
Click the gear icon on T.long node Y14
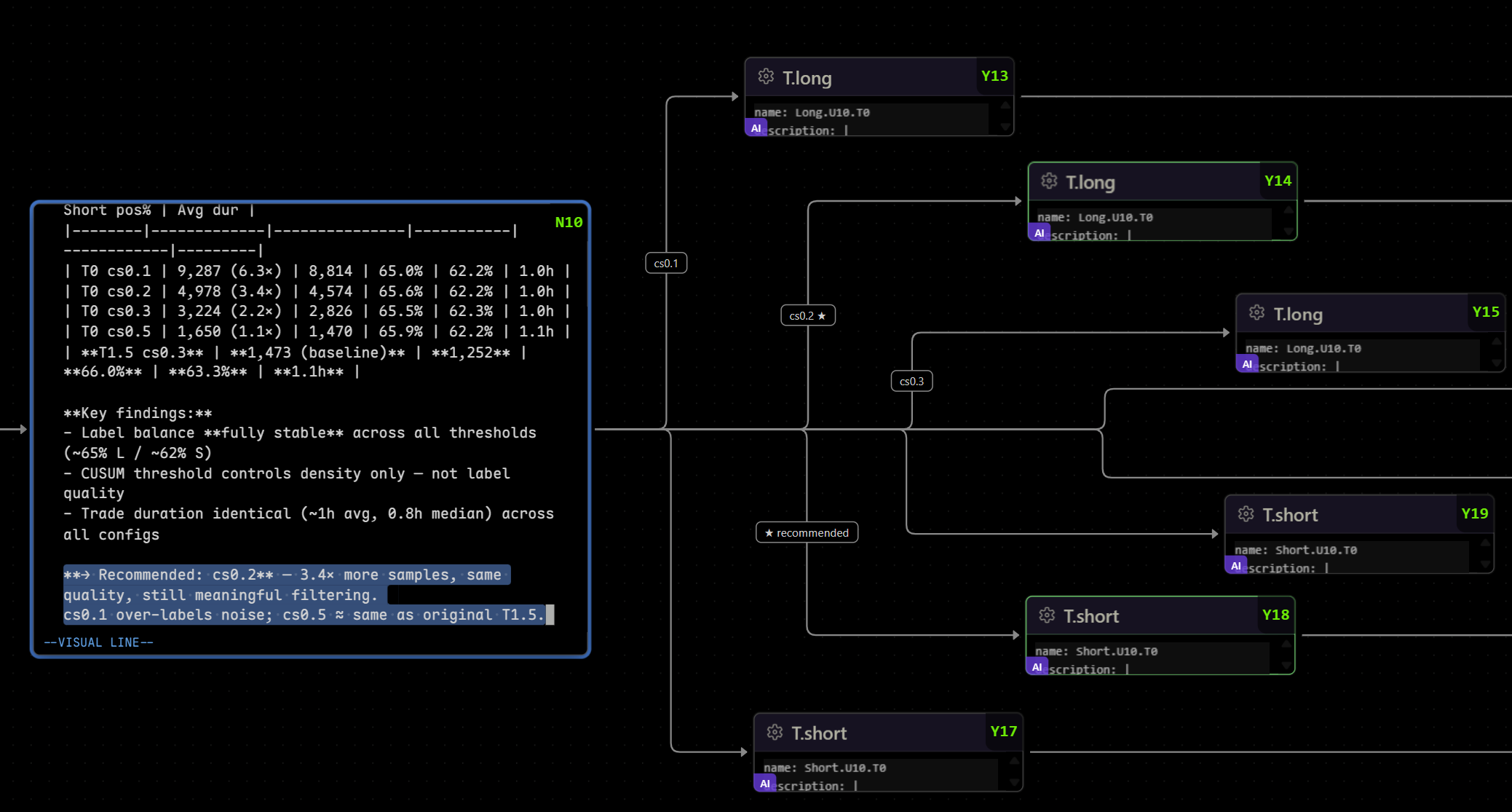(x=1049, y=181)
